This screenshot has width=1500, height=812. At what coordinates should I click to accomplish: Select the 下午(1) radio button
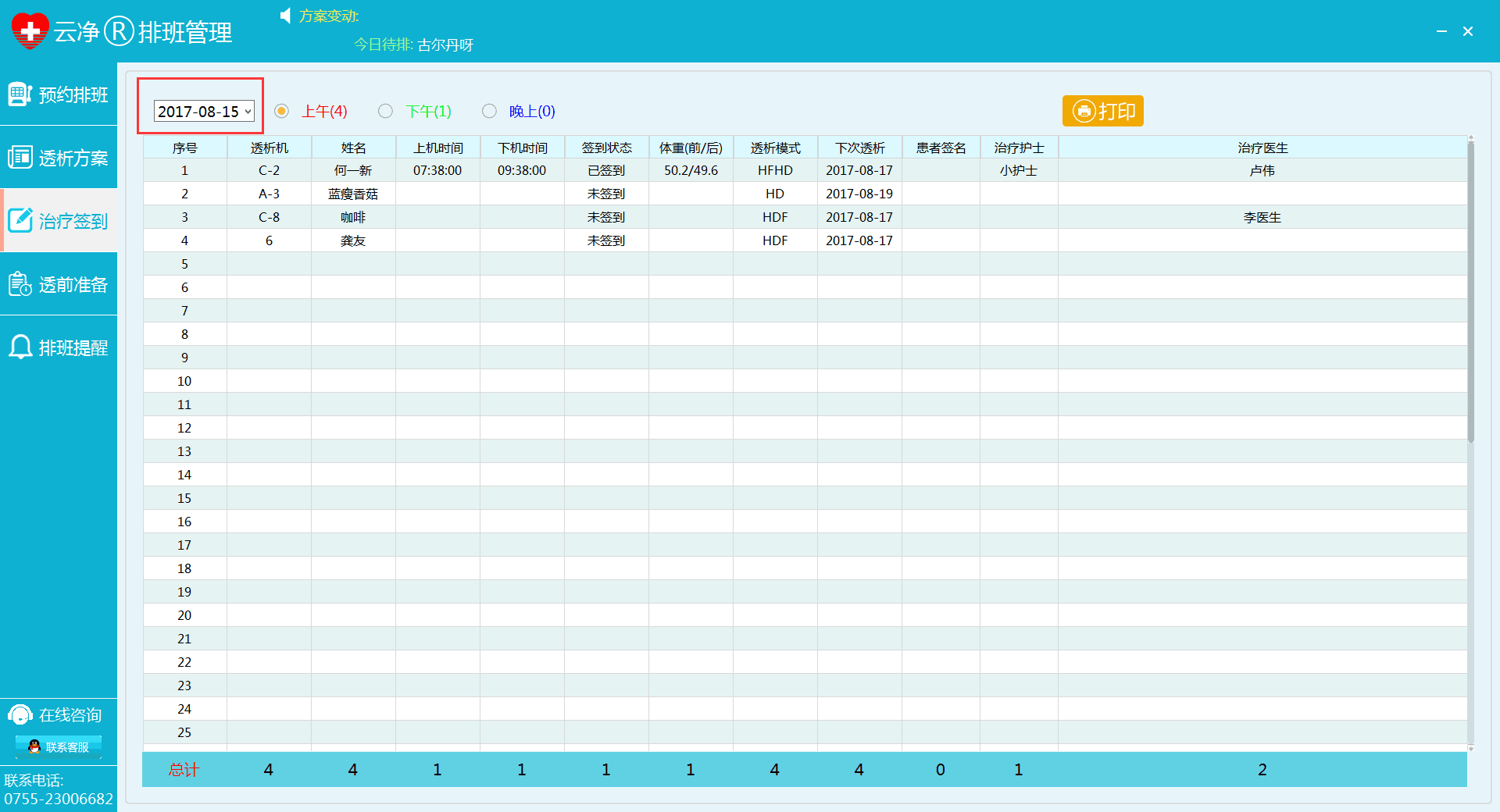coord(385,111)
